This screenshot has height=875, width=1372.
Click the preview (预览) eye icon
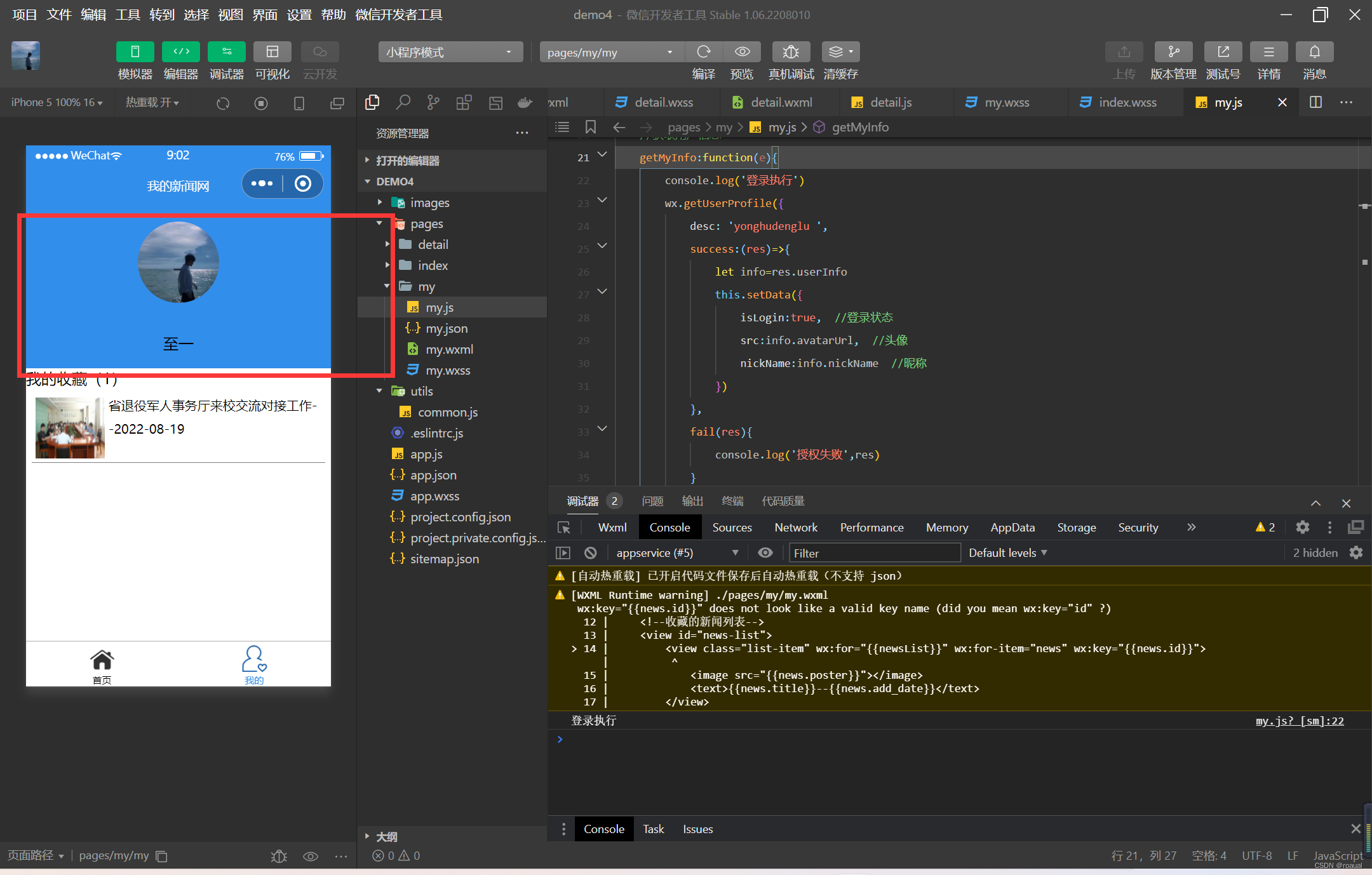[x=742, y=52]
